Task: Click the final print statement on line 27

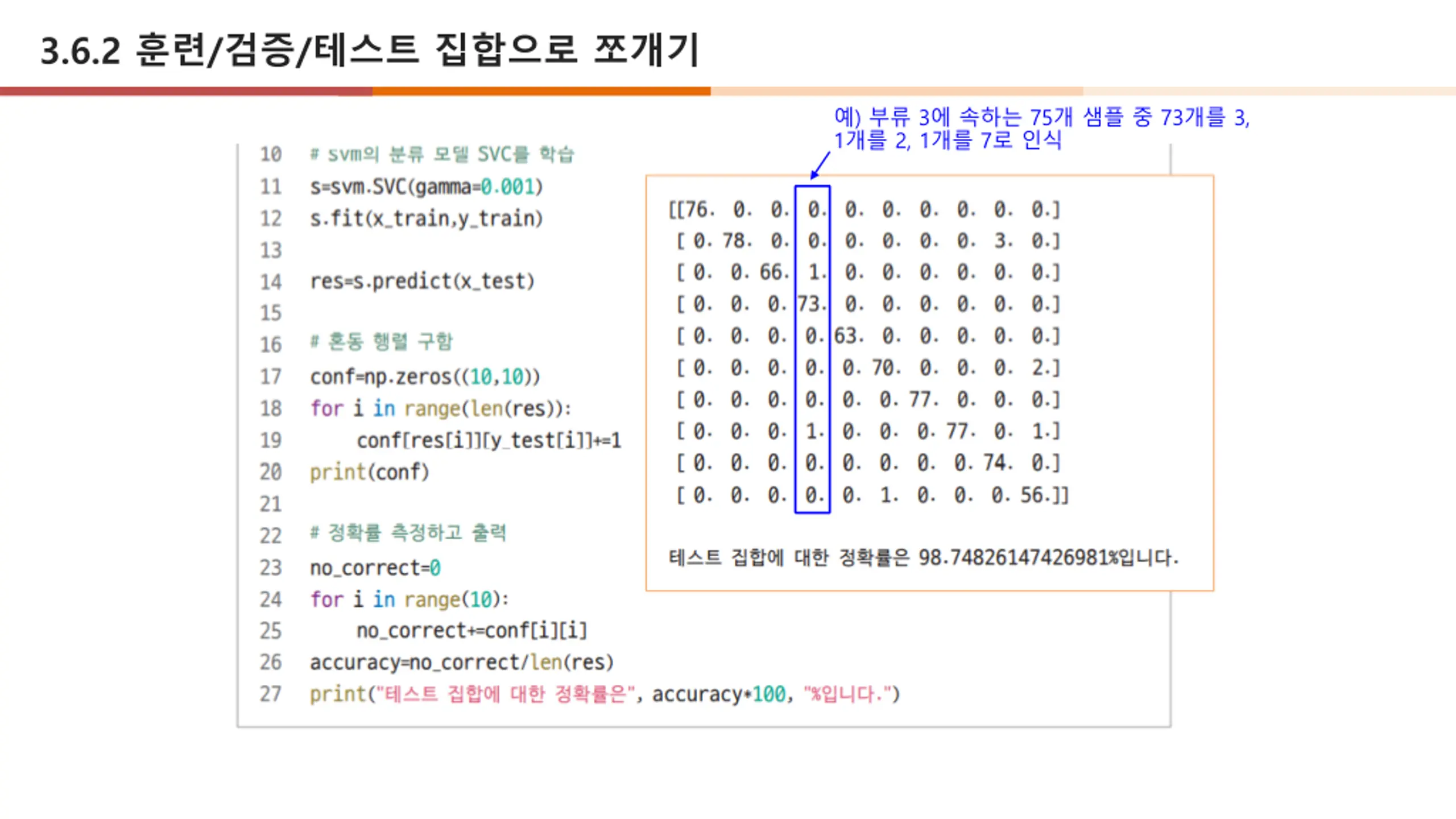Action: click(605, 694)
